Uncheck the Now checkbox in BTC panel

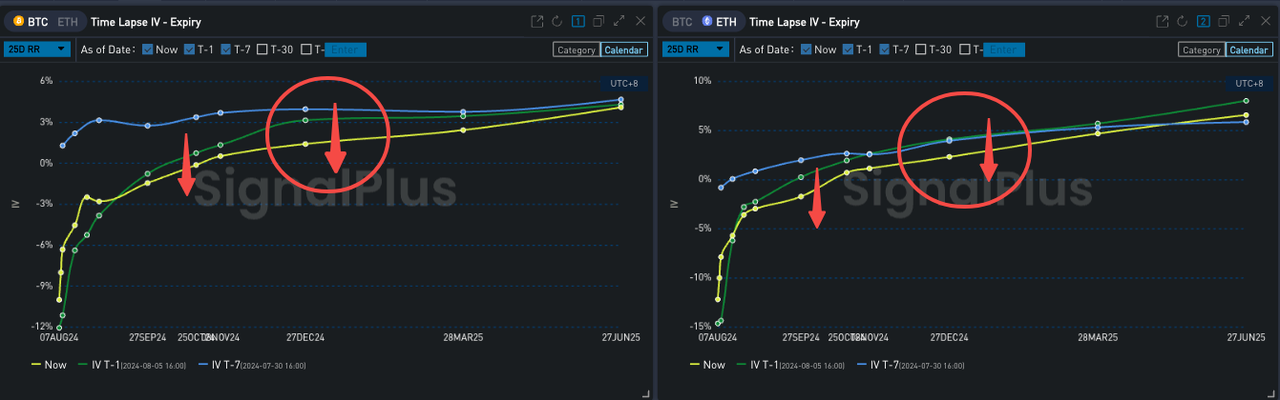[x=148, y=49]
